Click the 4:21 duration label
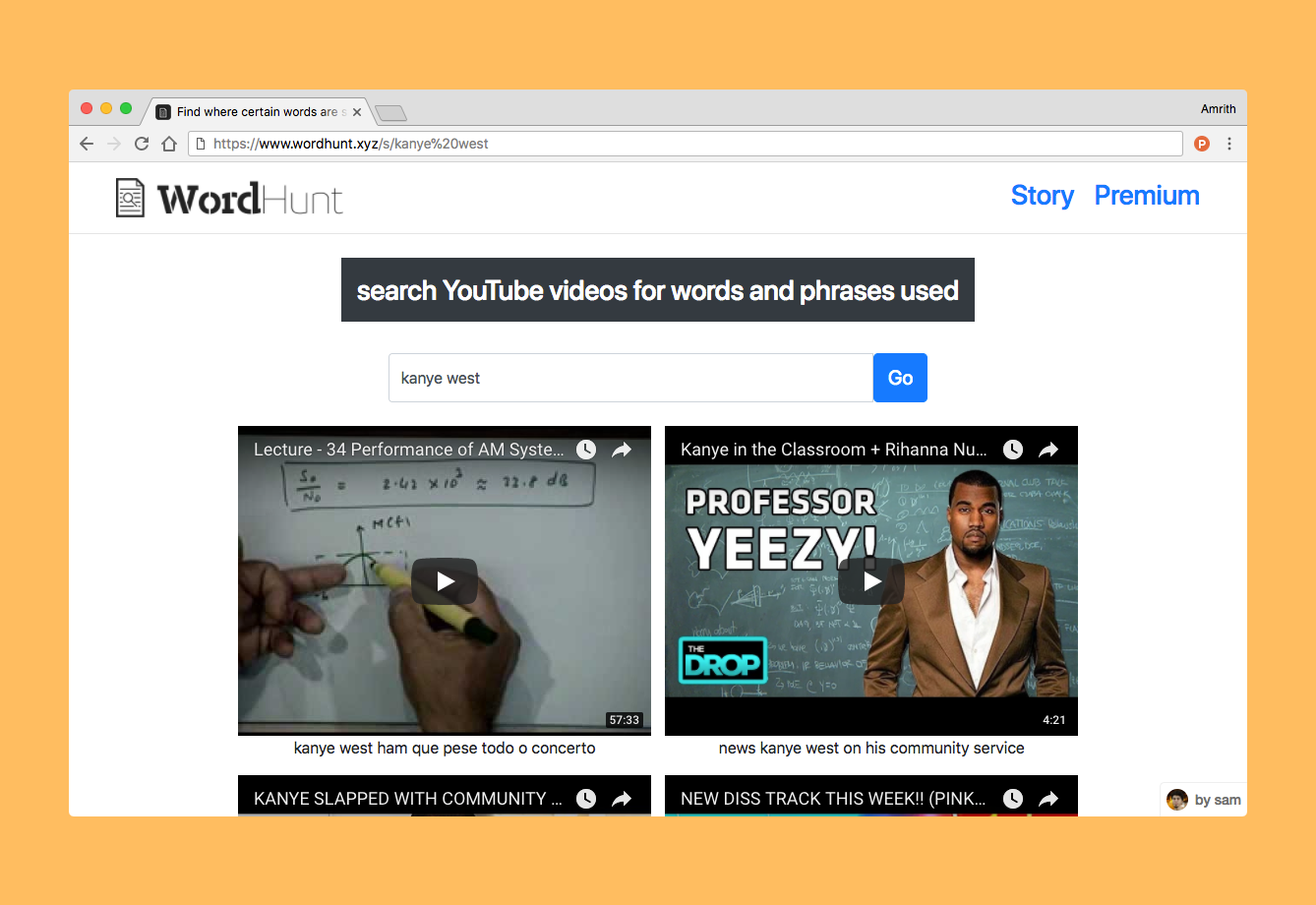This screenshot has height=905, width=1316. tap(1054, 720)
